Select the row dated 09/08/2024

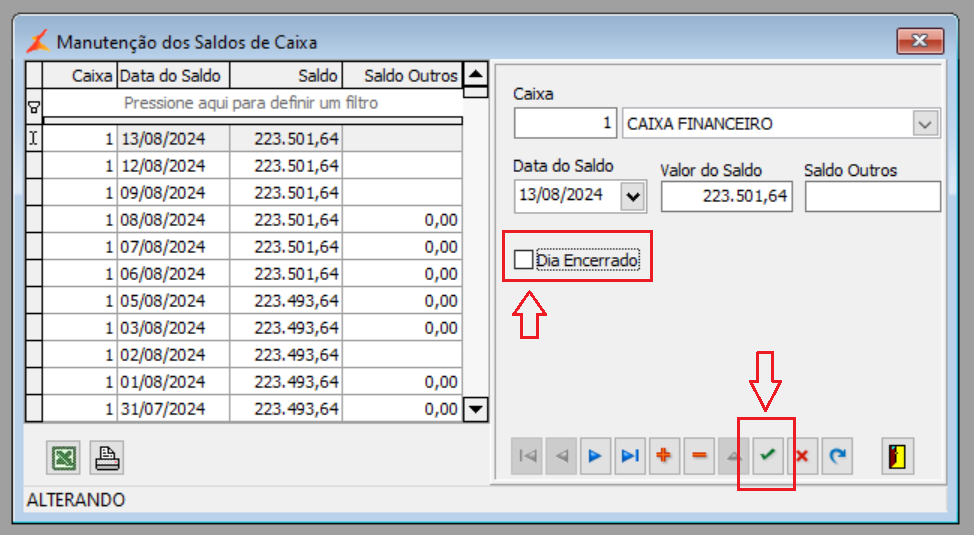tap(252, 193)
